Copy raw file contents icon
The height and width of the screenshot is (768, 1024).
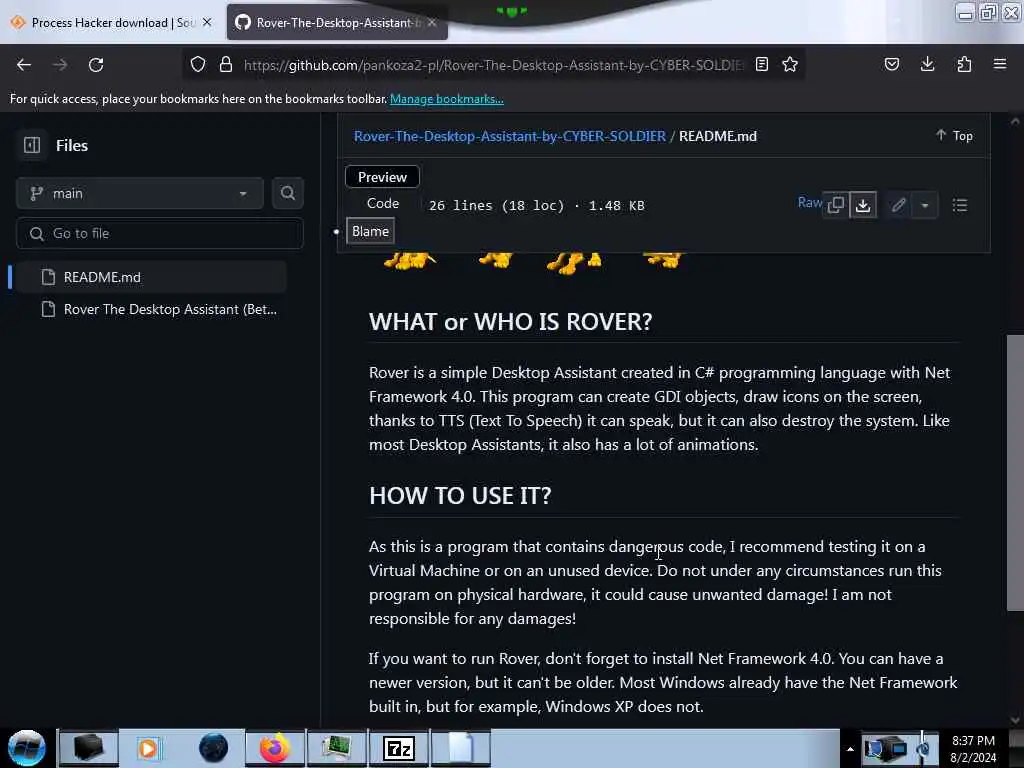(x=835, y=205)
